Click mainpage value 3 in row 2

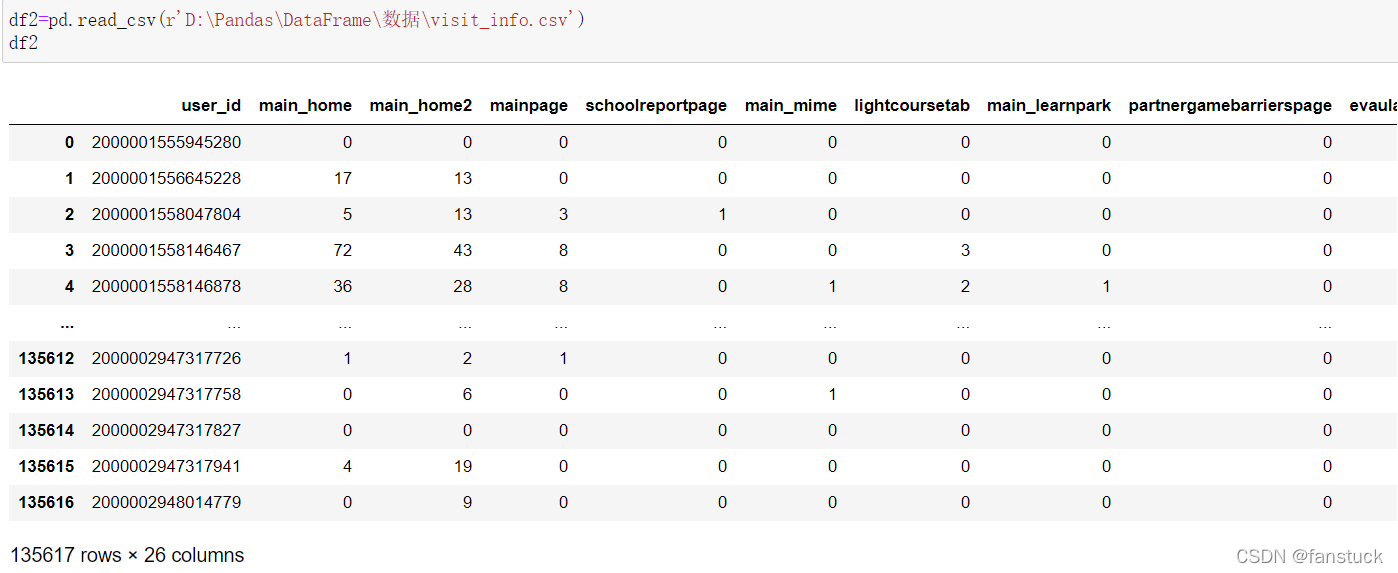tap(563, 214)
